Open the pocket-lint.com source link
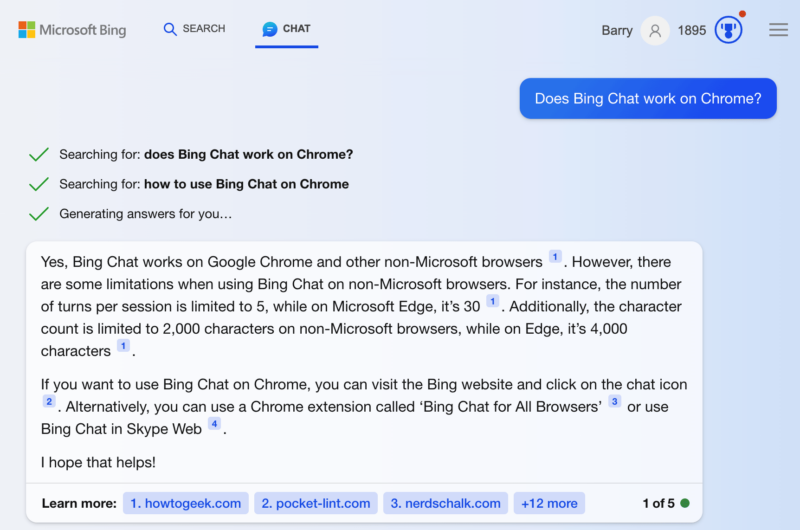This screenshot has height=530, width=800. tap(316, 503)
